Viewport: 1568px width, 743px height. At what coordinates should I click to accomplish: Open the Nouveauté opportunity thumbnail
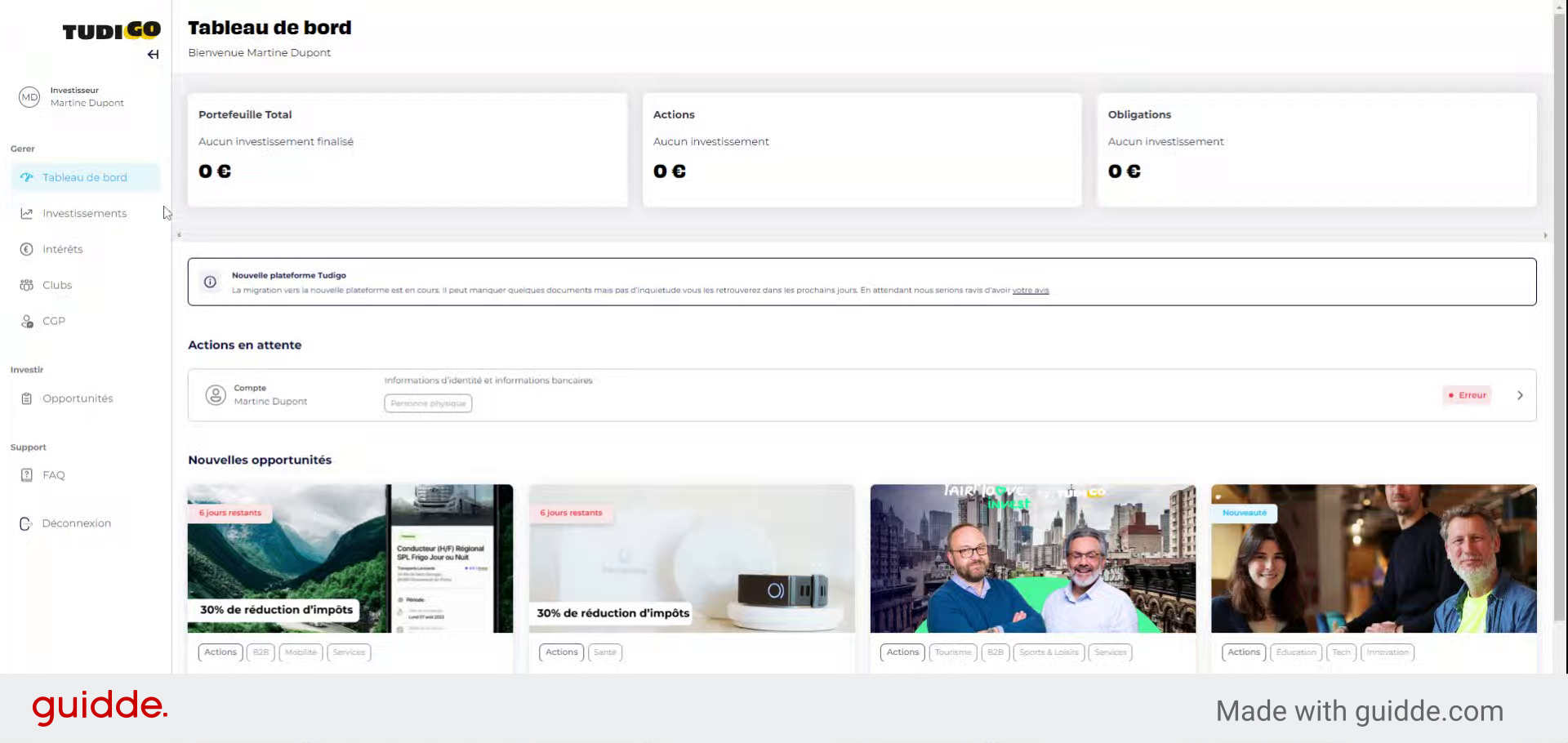tap(1374, 558)
